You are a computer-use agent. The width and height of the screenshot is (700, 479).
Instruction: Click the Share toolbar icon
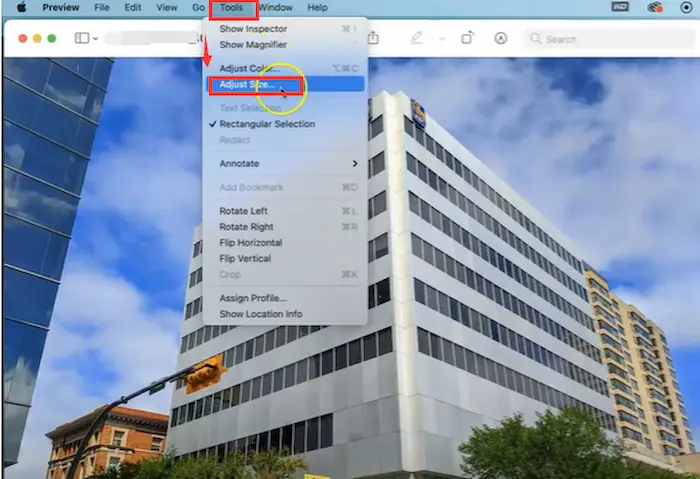click(x=373, y=38)
